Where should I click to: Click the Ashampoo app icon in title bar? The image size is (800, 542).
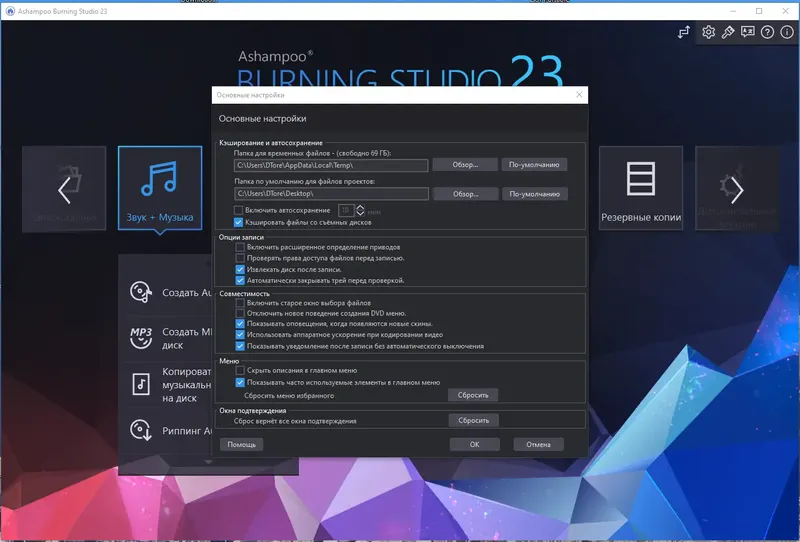(x=10, y=11)
